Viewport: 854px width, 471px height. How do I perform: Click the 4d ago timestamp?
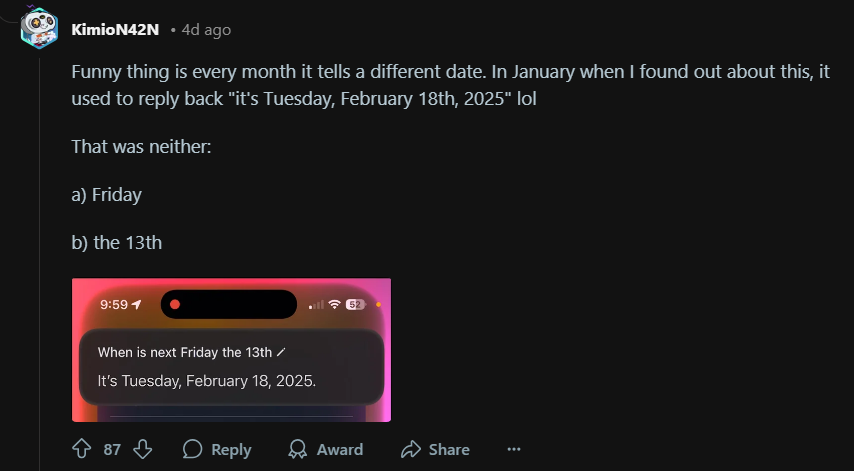pyautogui.click(x=206, y=29)
